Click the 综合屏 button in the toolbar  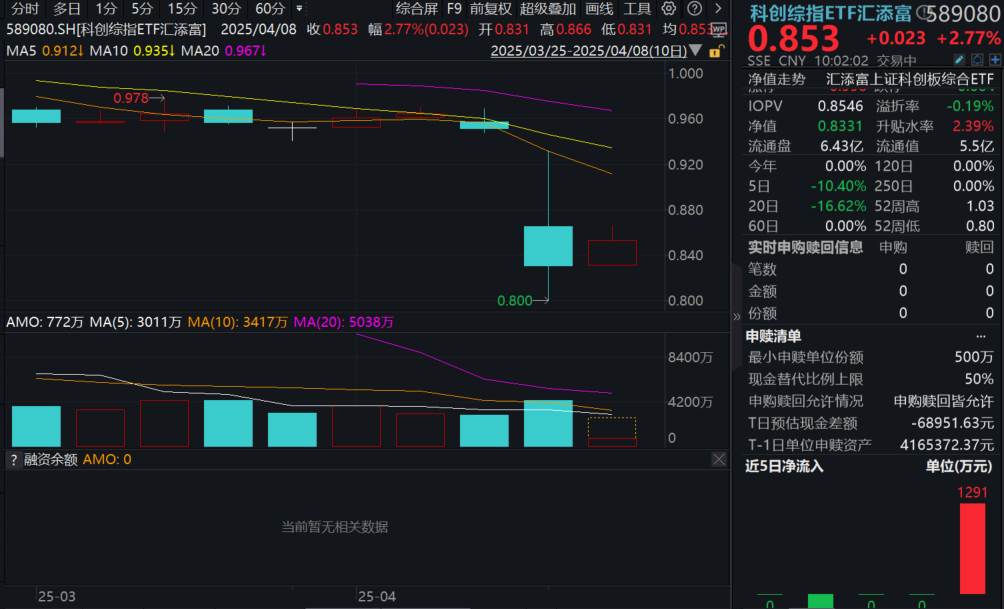[x=418, y=8]
